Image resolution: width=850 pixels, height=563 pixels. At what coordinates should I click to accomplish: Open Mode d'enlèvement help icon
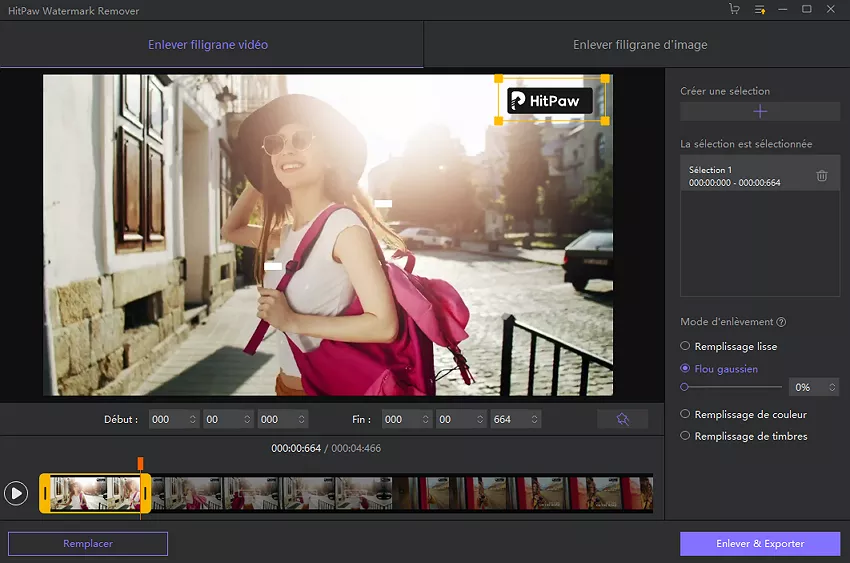[x=781, y=322]
